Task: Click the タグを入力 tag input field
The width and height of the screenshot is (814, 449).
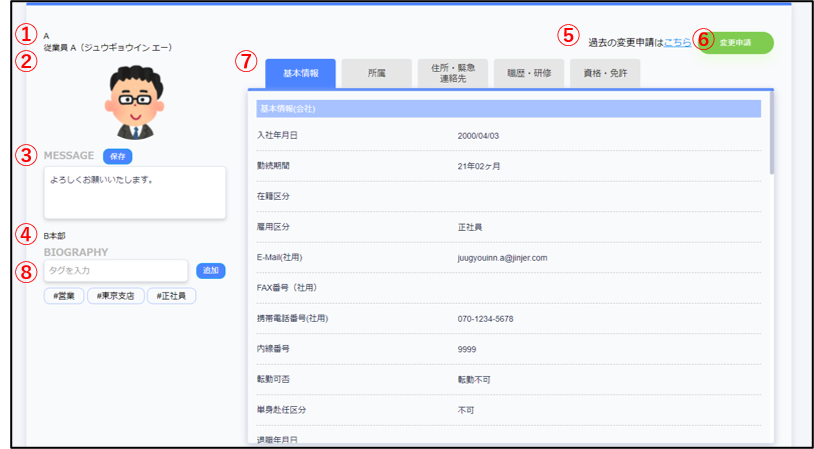Action: coord(116,271)
